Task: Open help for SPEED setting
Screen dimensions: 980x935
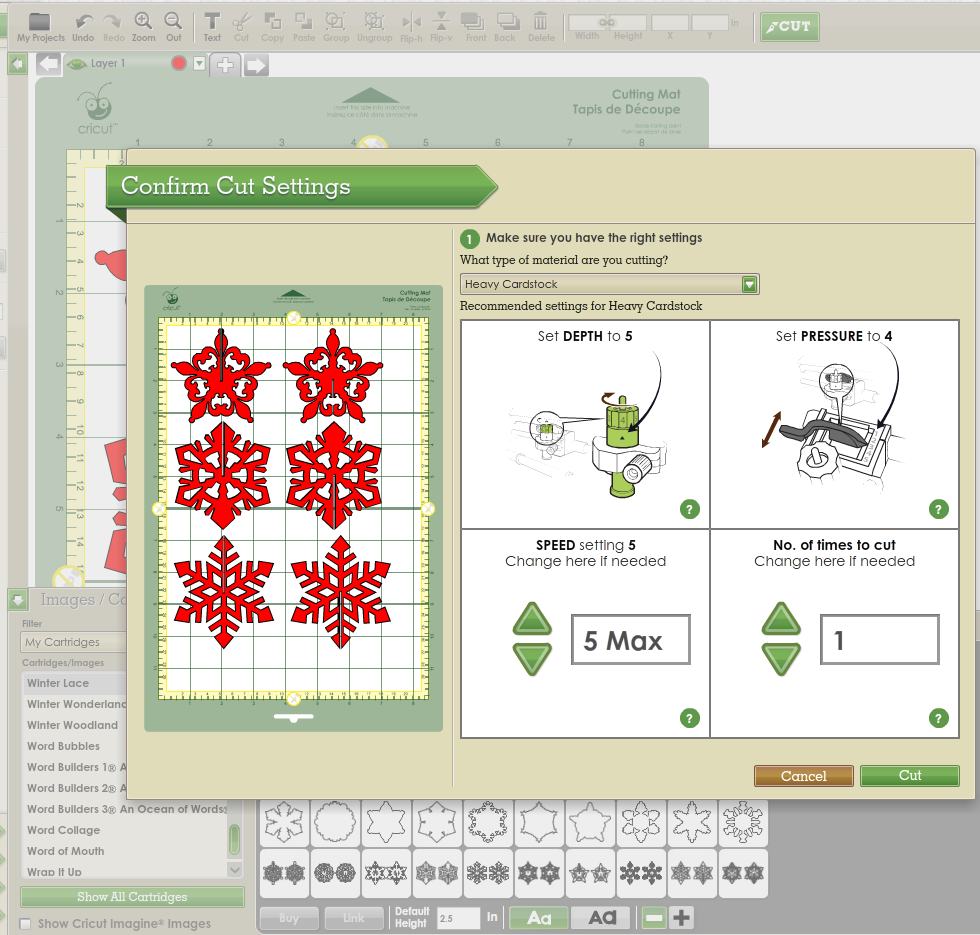Action: [x=689, y=718]
